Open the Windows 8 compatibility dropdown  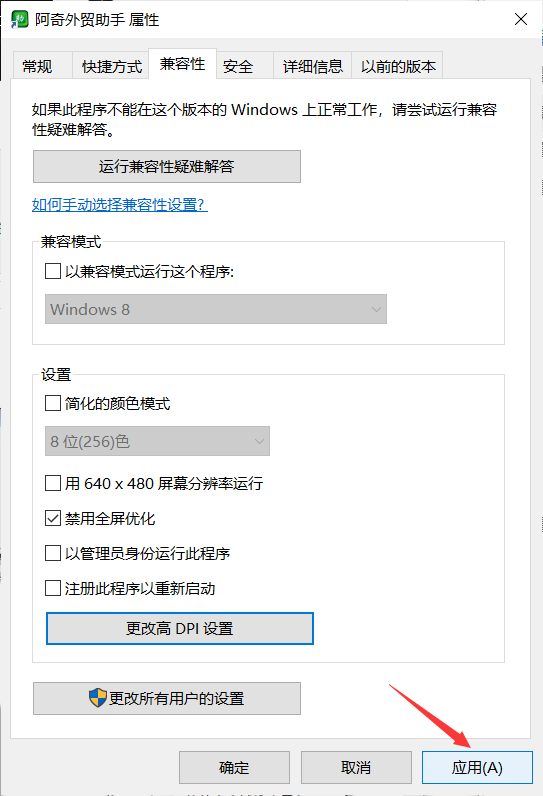pos(216,309)
